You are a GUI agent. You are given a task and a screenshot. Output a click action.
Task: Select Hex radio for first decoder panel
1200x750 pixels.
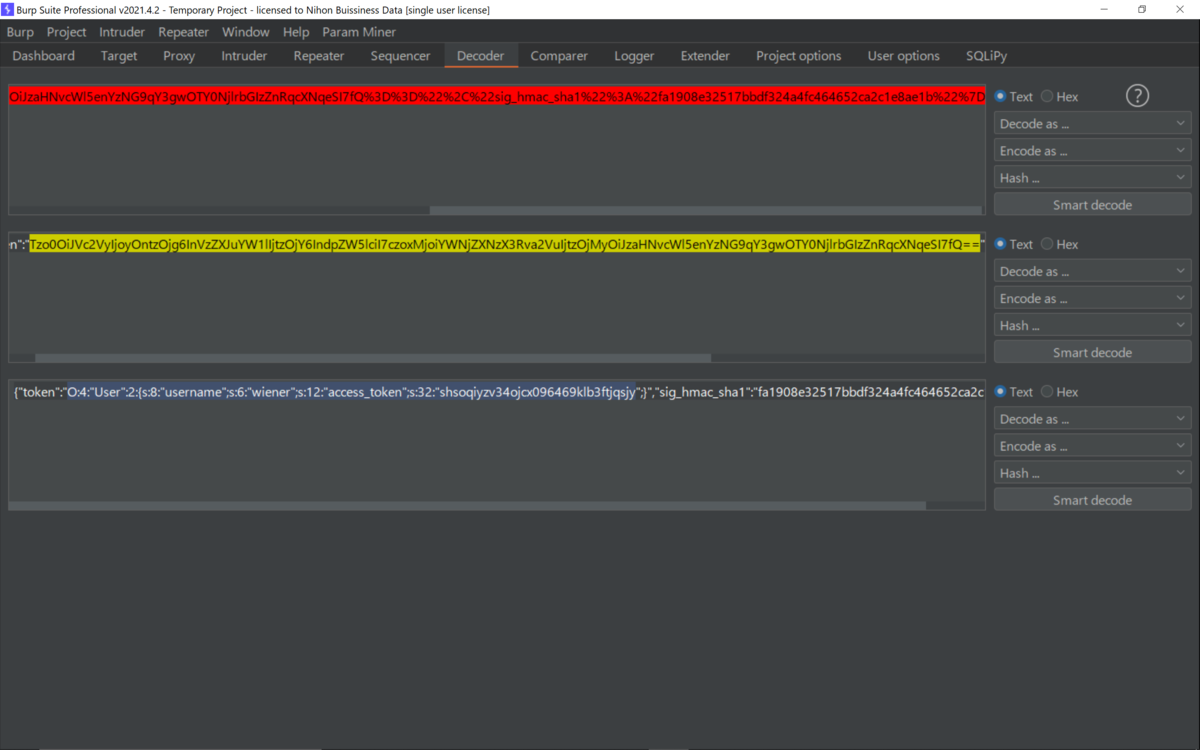click(1059, 97)
